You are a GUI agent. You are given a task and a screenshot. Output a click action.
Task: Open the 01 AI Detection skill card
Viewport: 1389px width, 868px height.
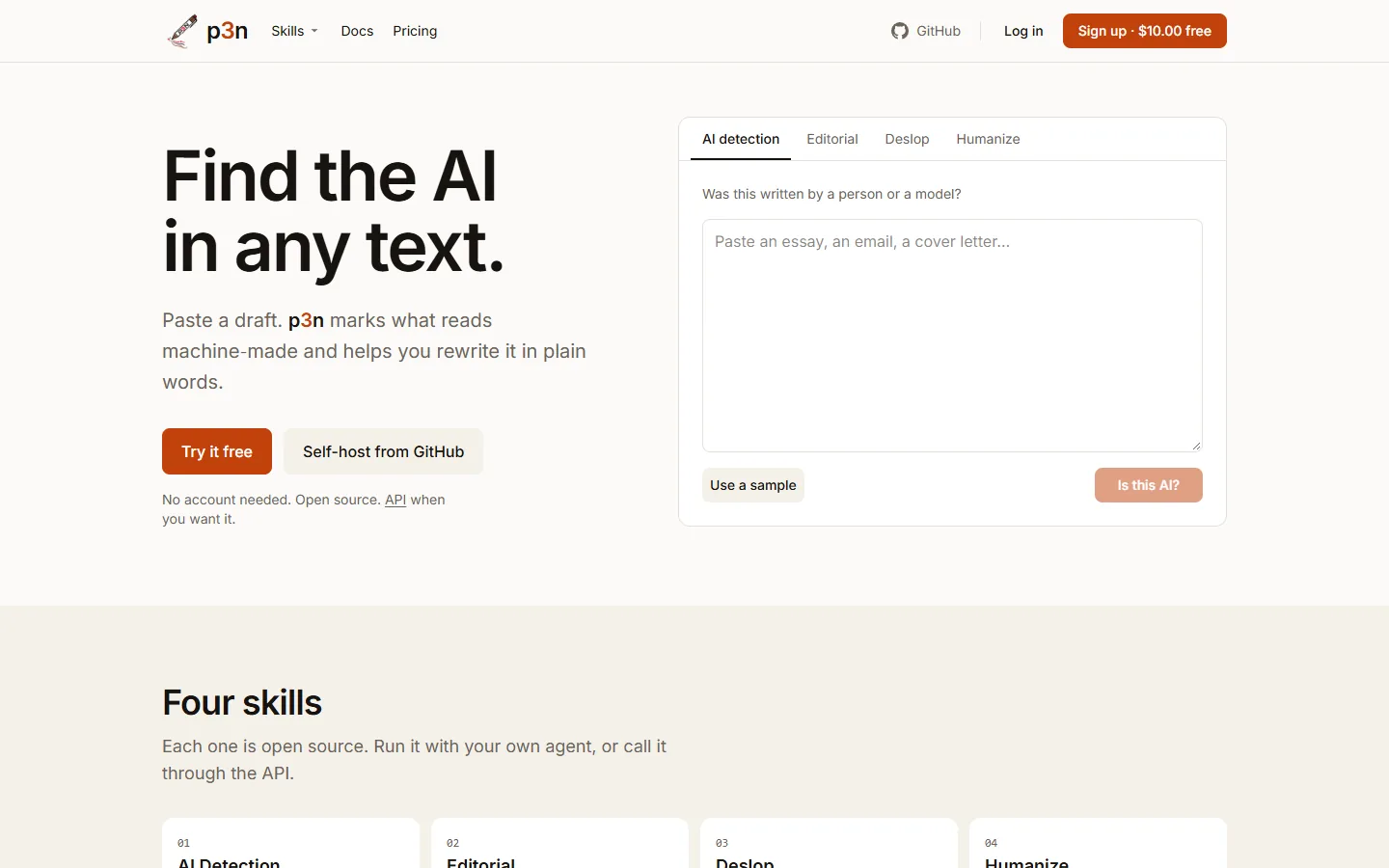pyautogui.click(x=290, y=844)
